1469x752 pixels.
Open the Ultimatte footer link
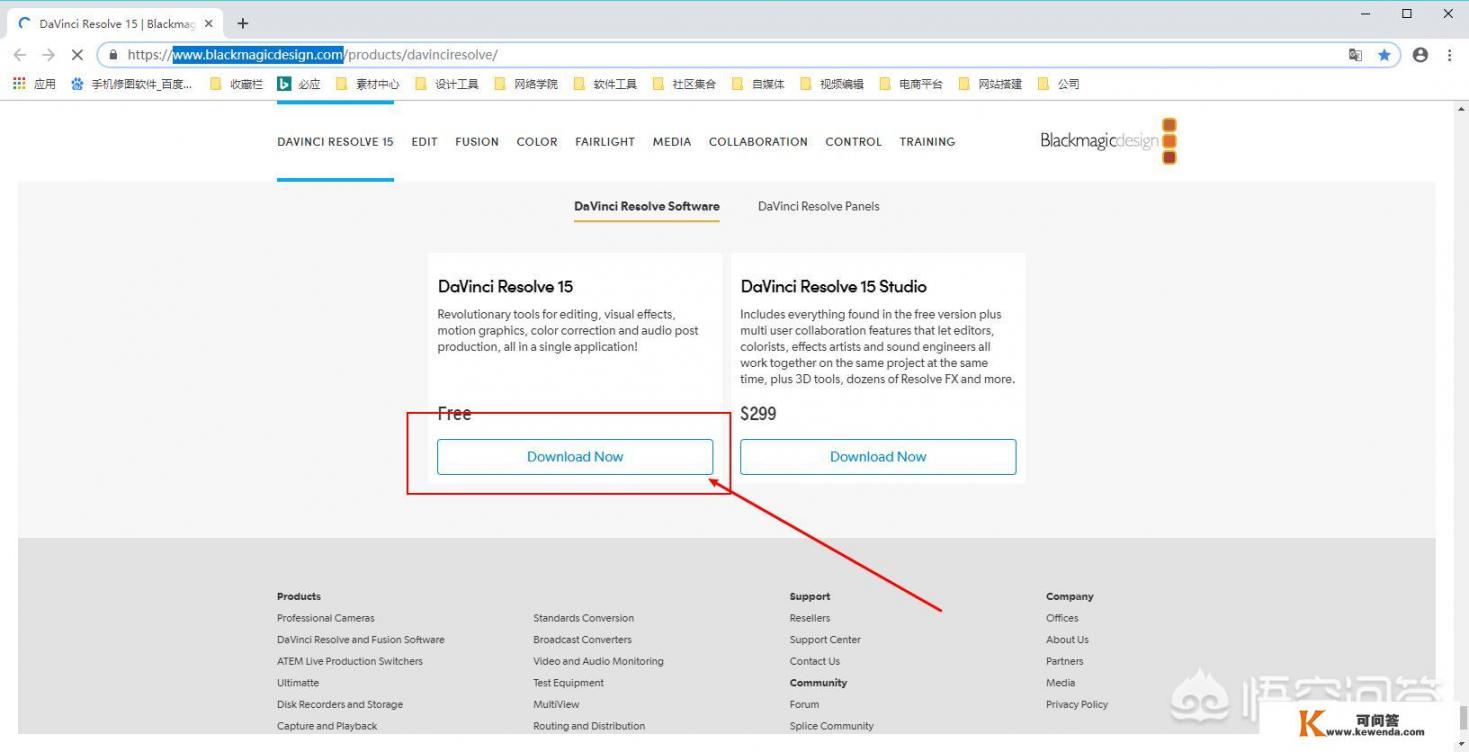click(x=298, y=683)
